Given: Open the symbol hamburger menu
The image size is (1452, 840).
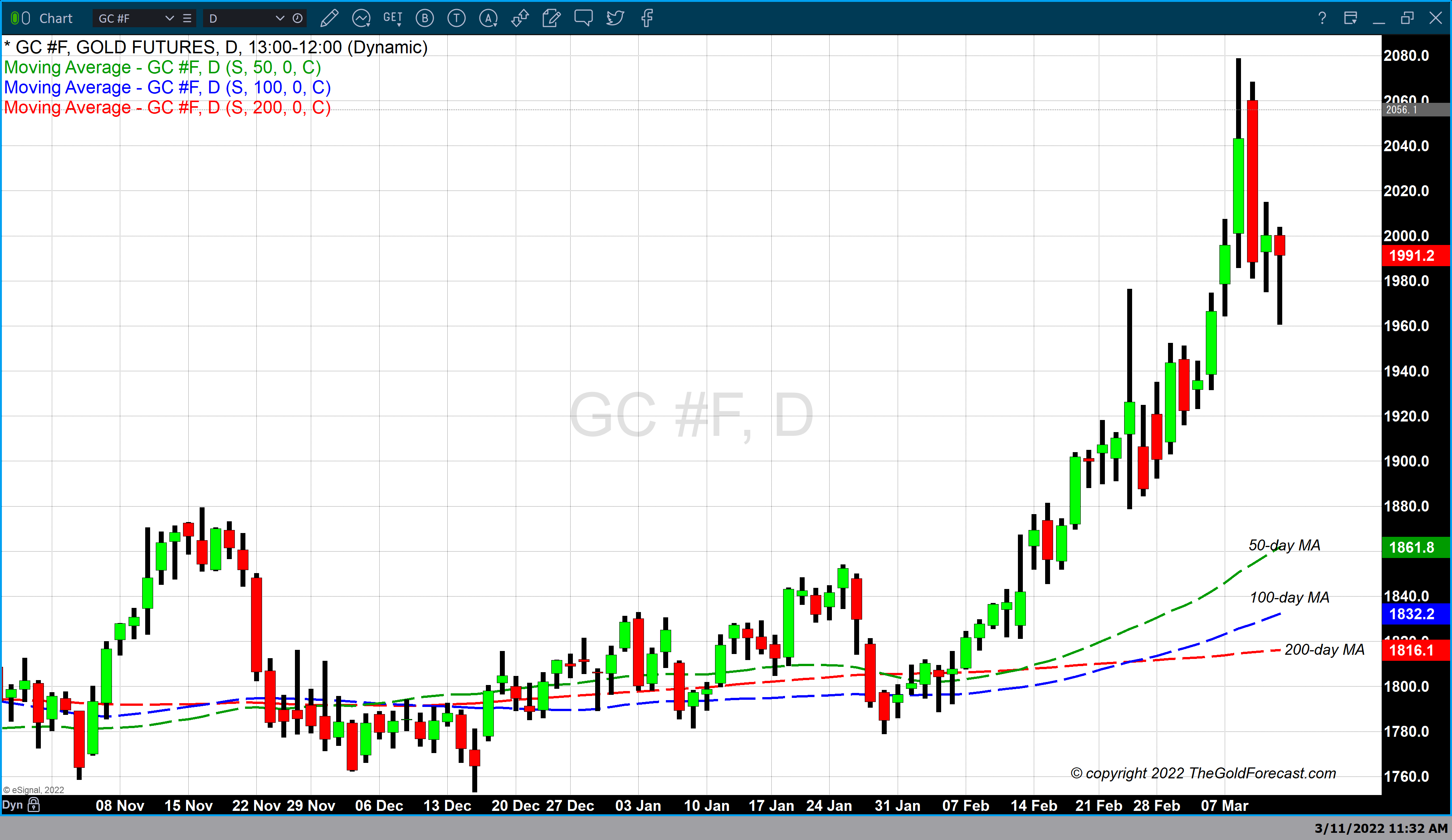Looking at the screenshot, I should point(187,19).
